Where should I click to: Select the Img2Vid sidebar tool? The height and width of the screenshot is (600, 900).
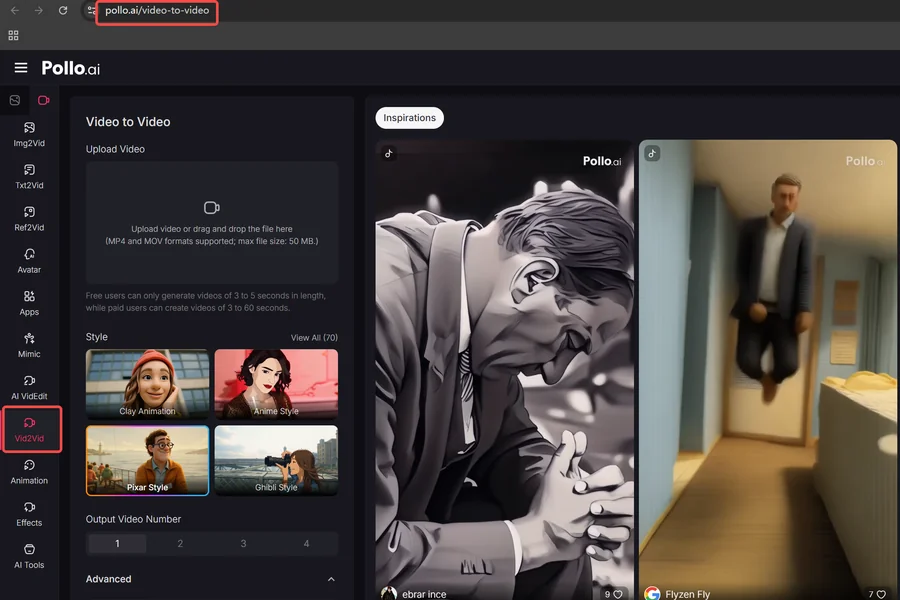tap(29, 134)
